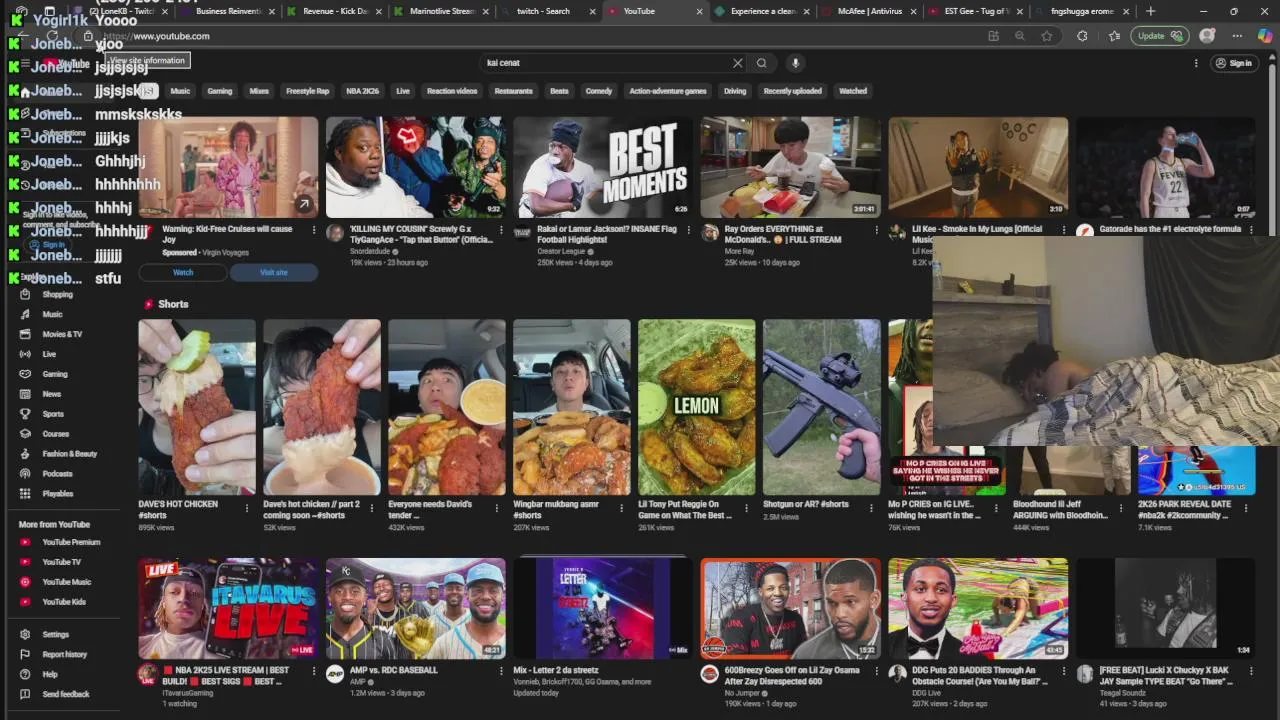Go to Sports in the sidebar
This screenshot has width=1280, height=720.
tap(53, 414)
